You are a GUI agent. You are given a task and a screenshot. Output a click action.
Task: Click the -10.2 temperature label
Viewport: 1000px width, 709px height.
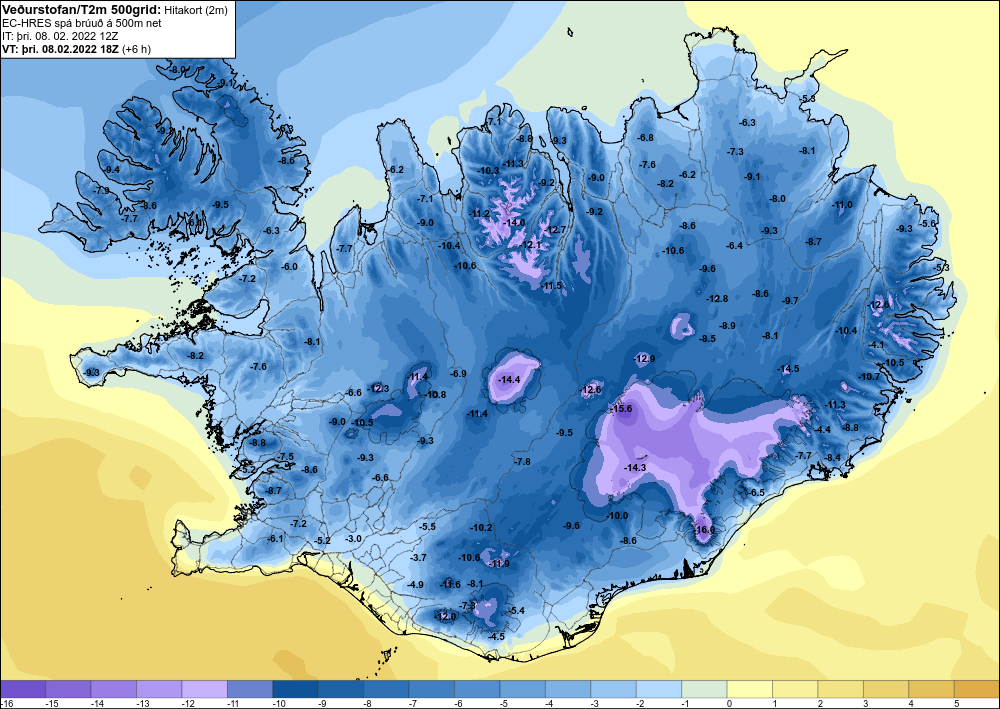pyautogui.click(x=482, y=527)
